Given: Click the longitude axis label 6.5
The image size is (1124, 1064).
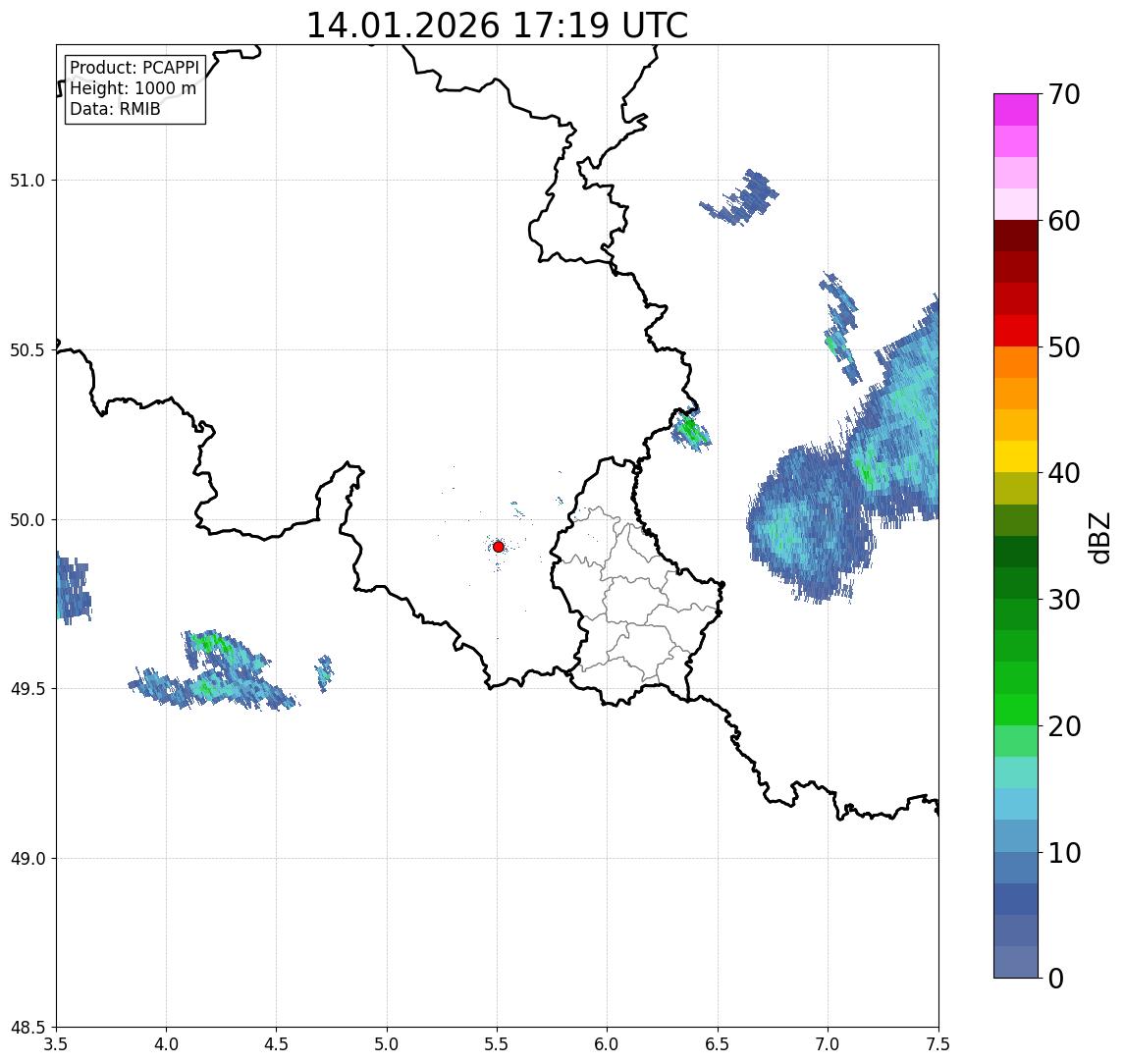Looking at the screenshot, I should point(718,1044).
